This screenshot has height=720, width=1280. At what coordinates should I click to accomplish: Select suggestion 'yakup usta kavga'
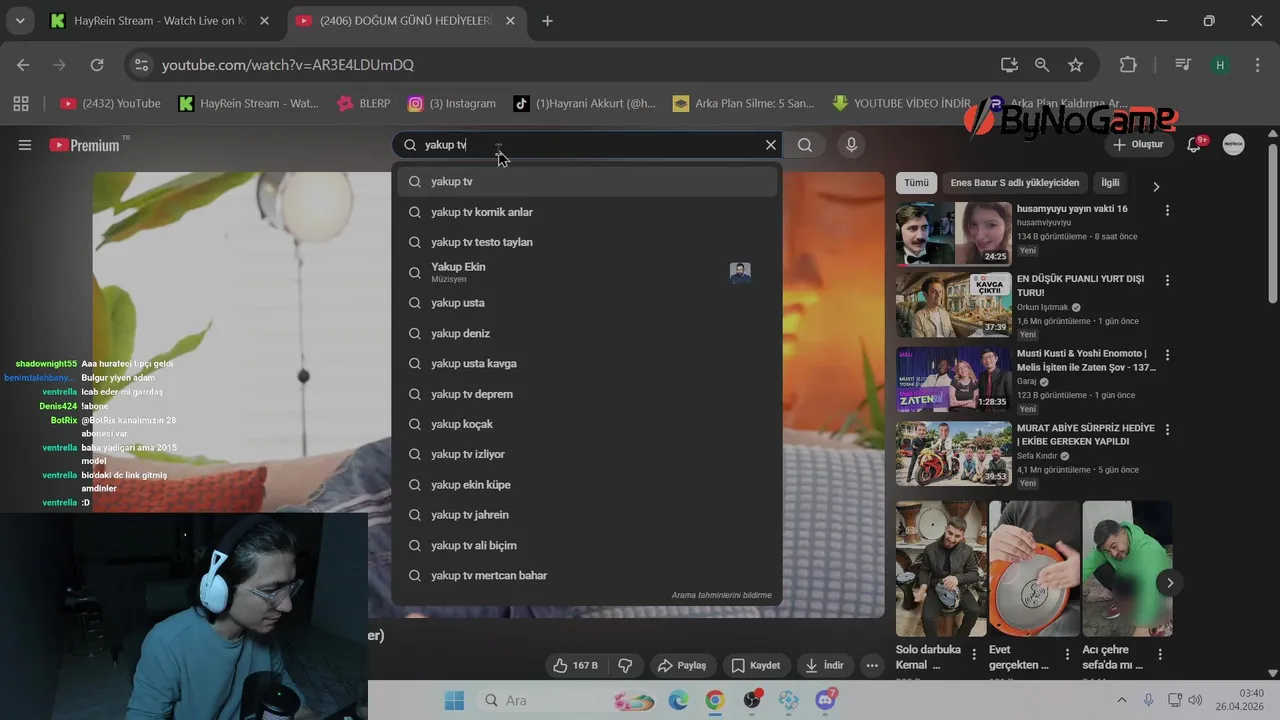point(587,364)
